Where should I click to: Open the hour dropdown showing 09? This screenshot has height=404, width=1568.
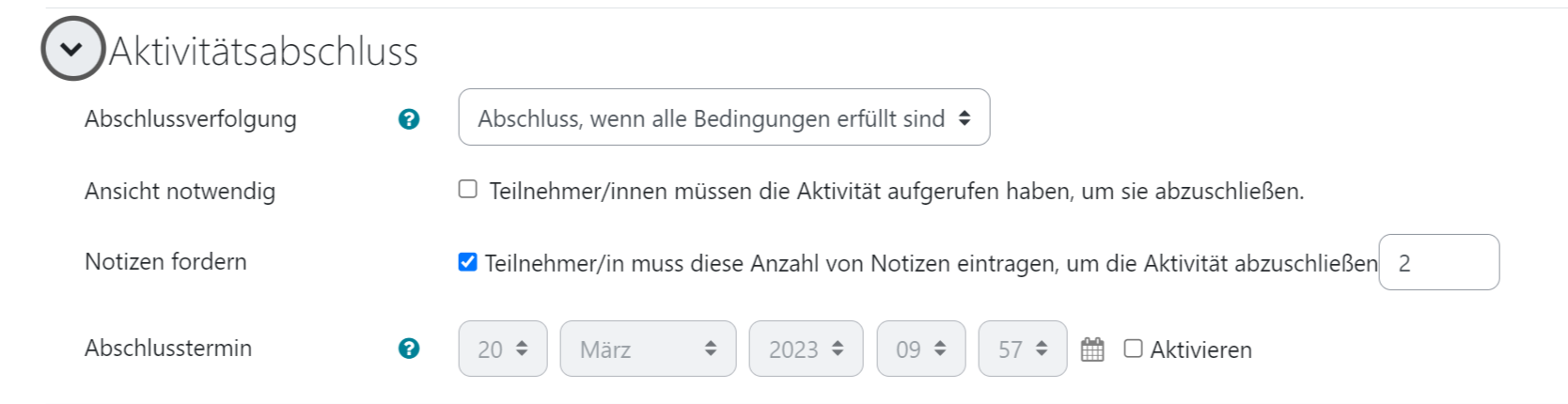click(921, 349)
